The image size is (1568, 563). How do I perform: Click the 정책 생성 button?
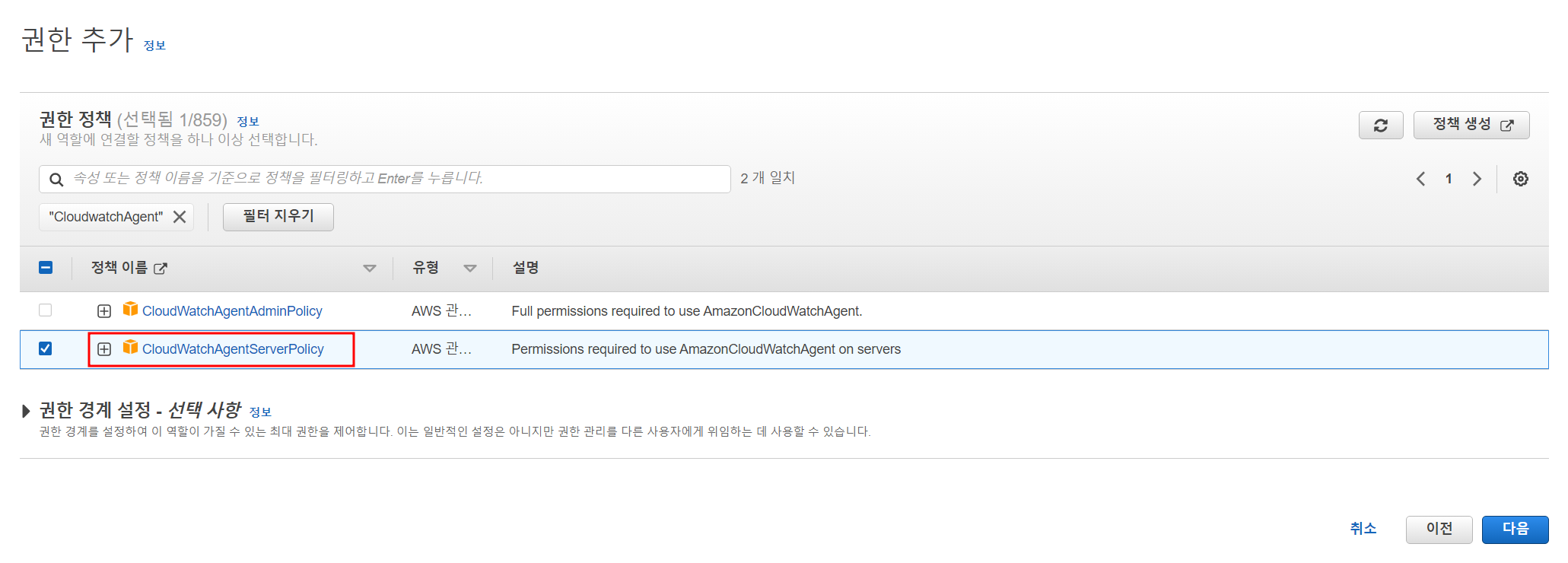pos(1471,126)
